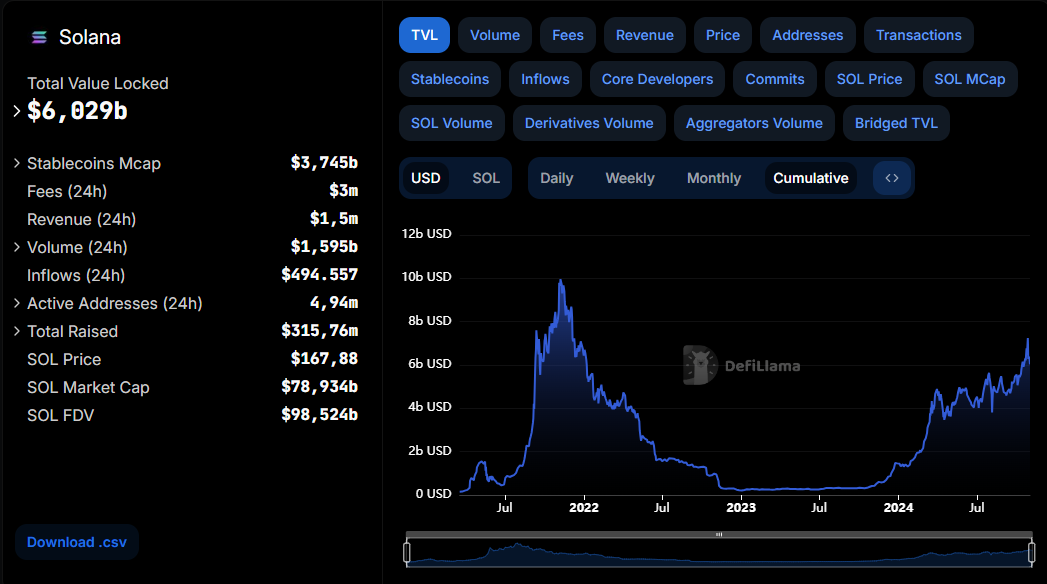Click the SOL Market Cap value $78,934b
The height and width of the screenshot is (584, 1047).
tap(319, 386)
